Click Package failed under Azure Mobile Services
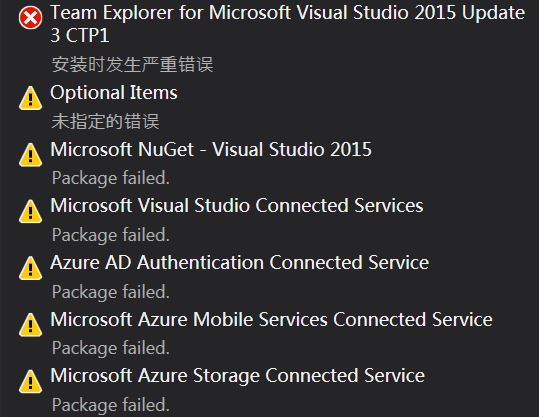This screenshot has width=539, height=417. pyautogui.click(x=111, y=348)
